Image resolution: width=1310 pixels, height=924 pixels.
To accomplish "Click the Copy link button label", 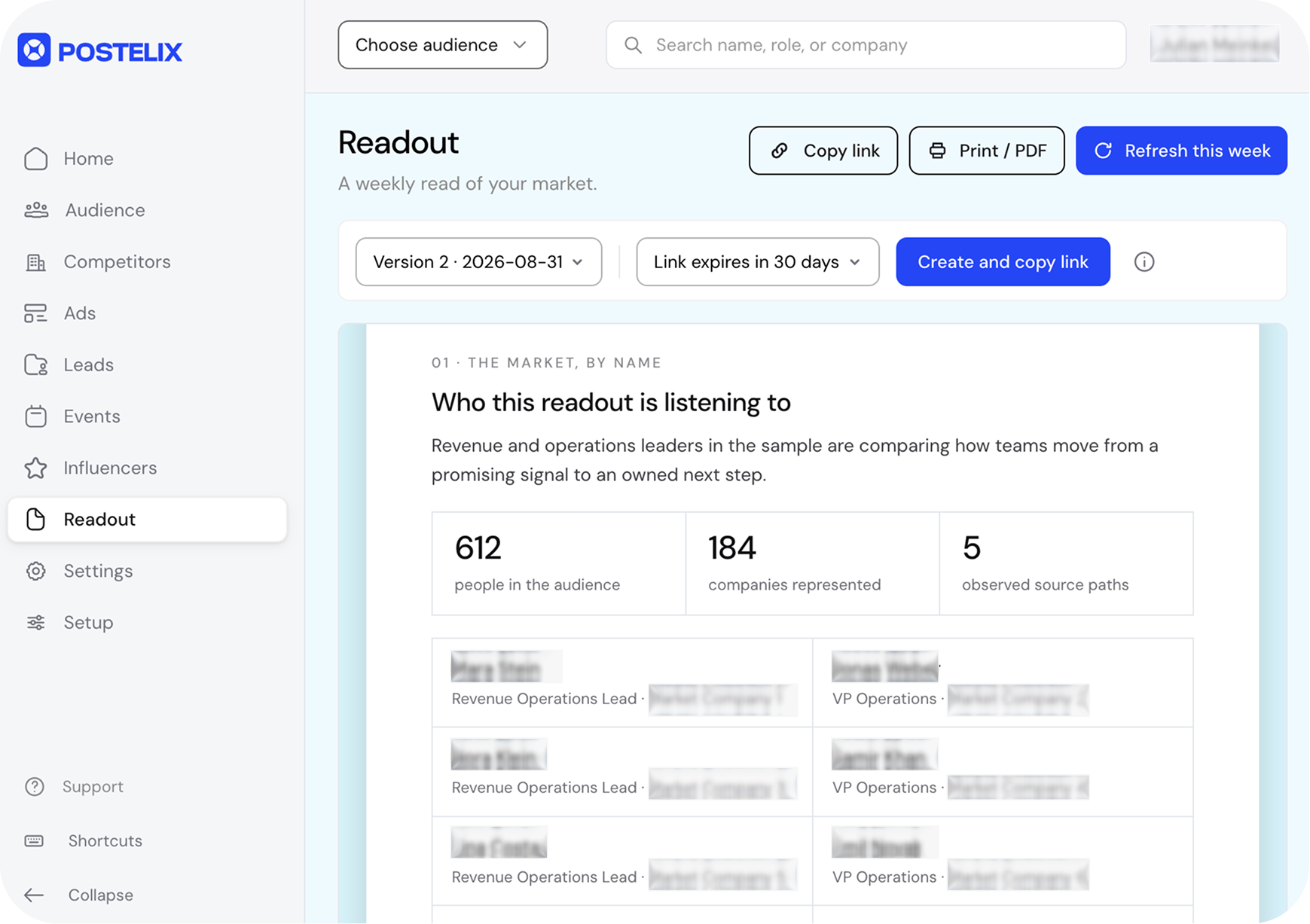I will pos(841,151).
